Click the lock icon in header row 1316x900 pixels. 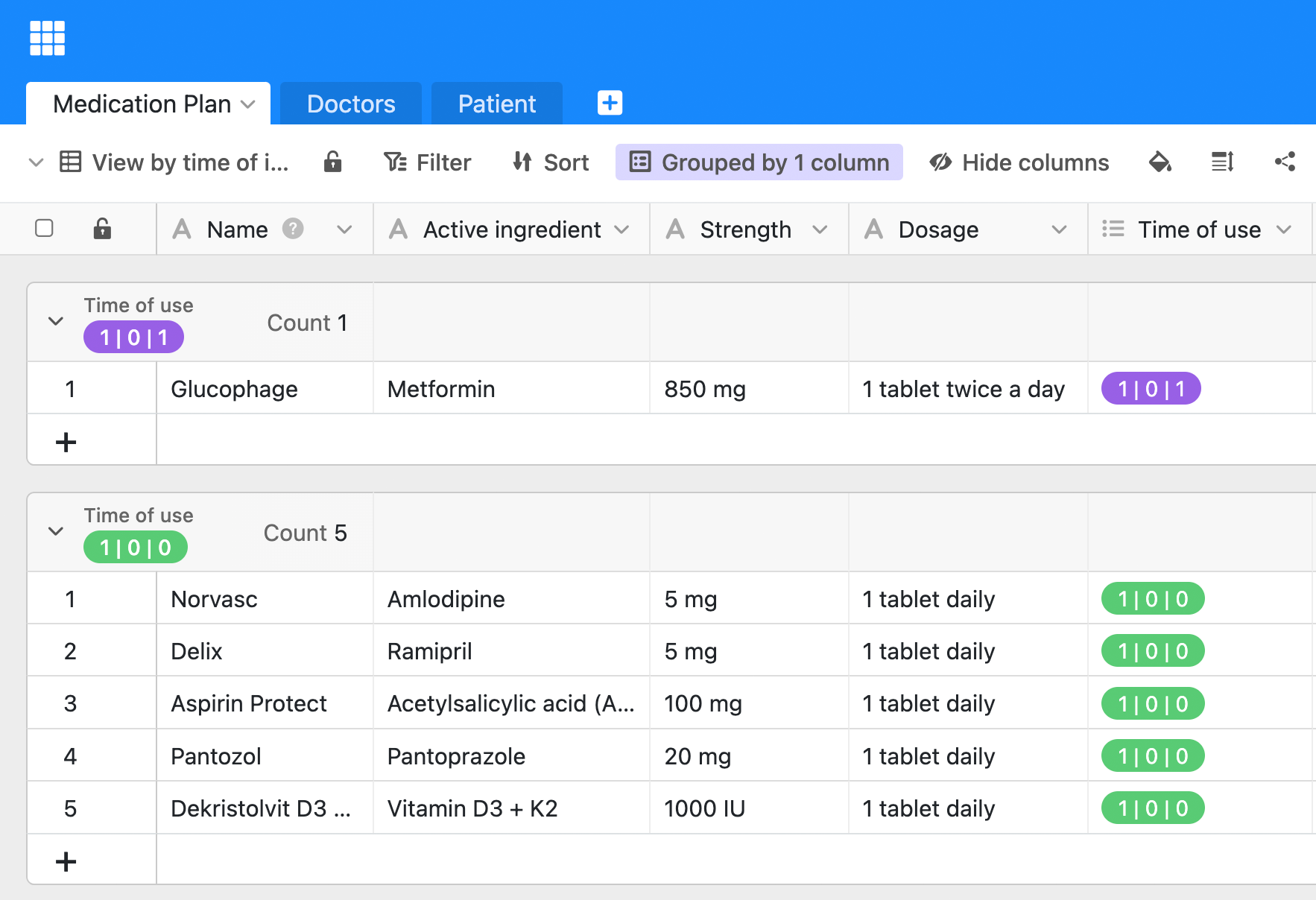[102, 228]
